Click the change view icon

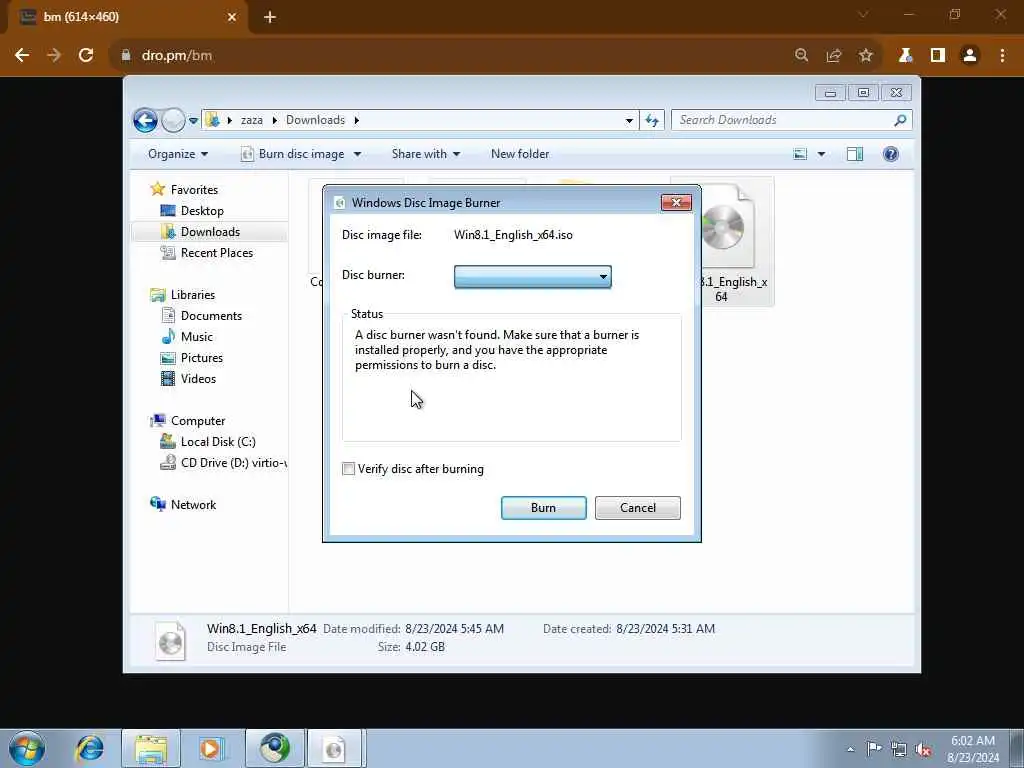point(800,154)
